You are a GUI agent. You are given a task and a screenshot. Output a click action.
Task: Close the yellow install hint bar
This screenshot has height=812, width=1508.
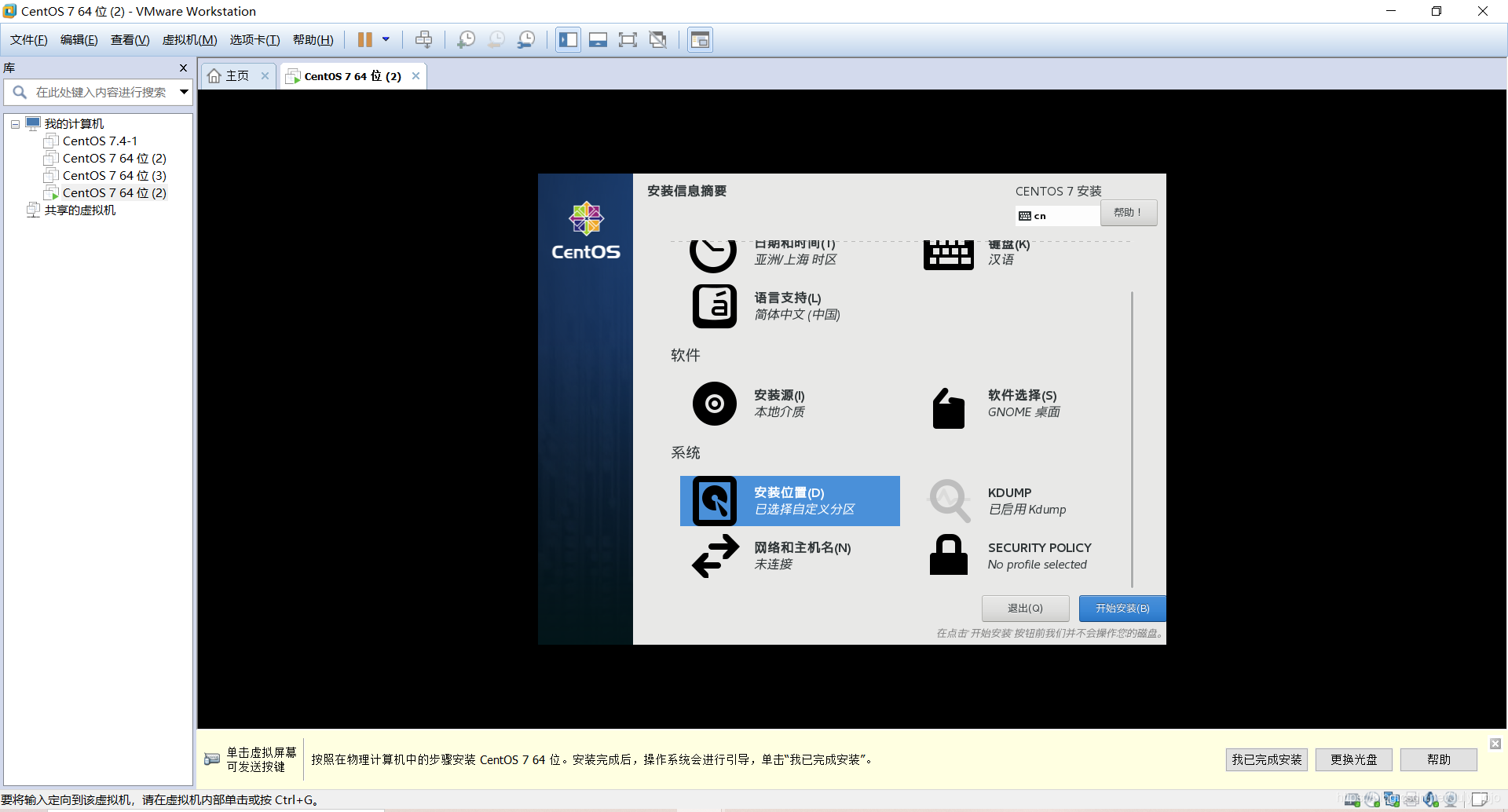[1495, 743]
